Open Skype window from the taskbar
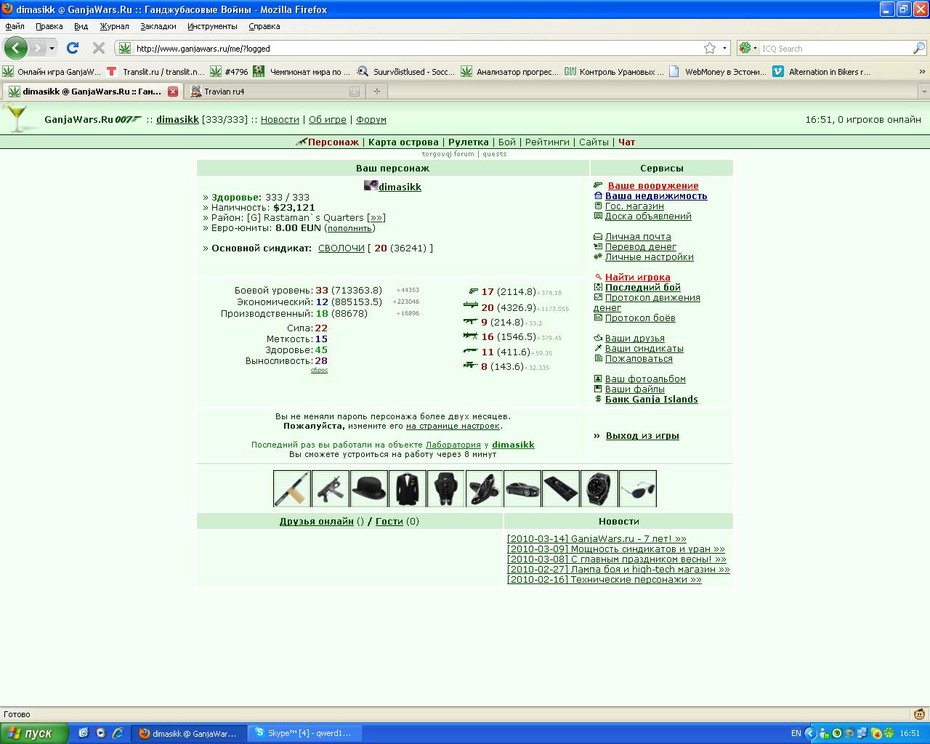The image size is (930, 744). [304, 733]
